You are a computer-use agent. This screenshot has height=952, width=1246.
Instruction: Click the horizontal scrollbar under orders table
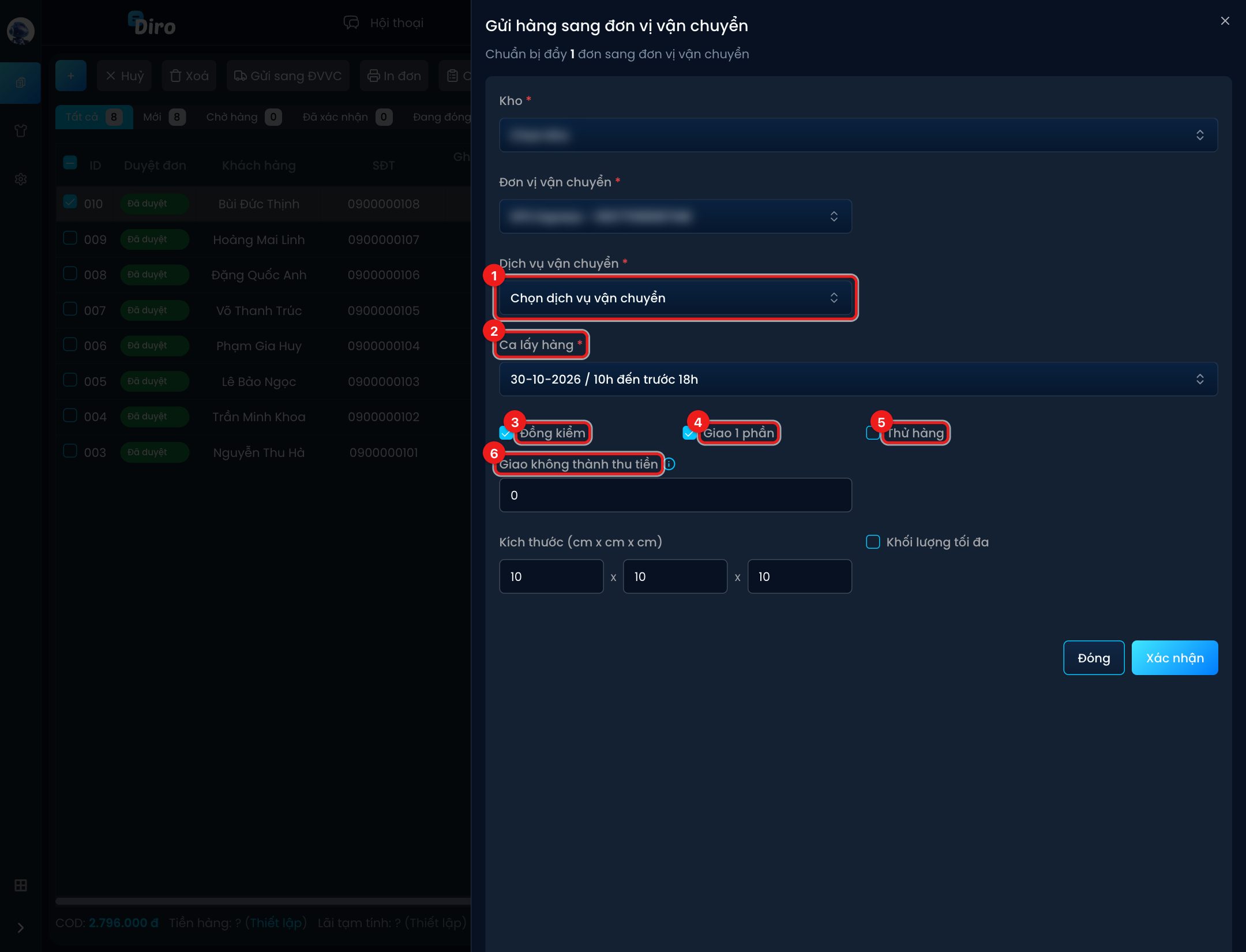(263, 901)
